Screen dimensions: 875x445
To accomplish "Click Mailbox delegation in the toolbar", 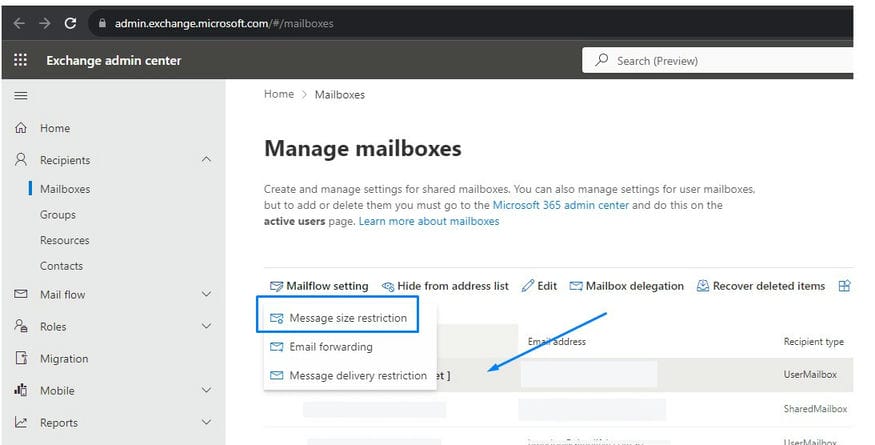I will [x=626, y=286].
